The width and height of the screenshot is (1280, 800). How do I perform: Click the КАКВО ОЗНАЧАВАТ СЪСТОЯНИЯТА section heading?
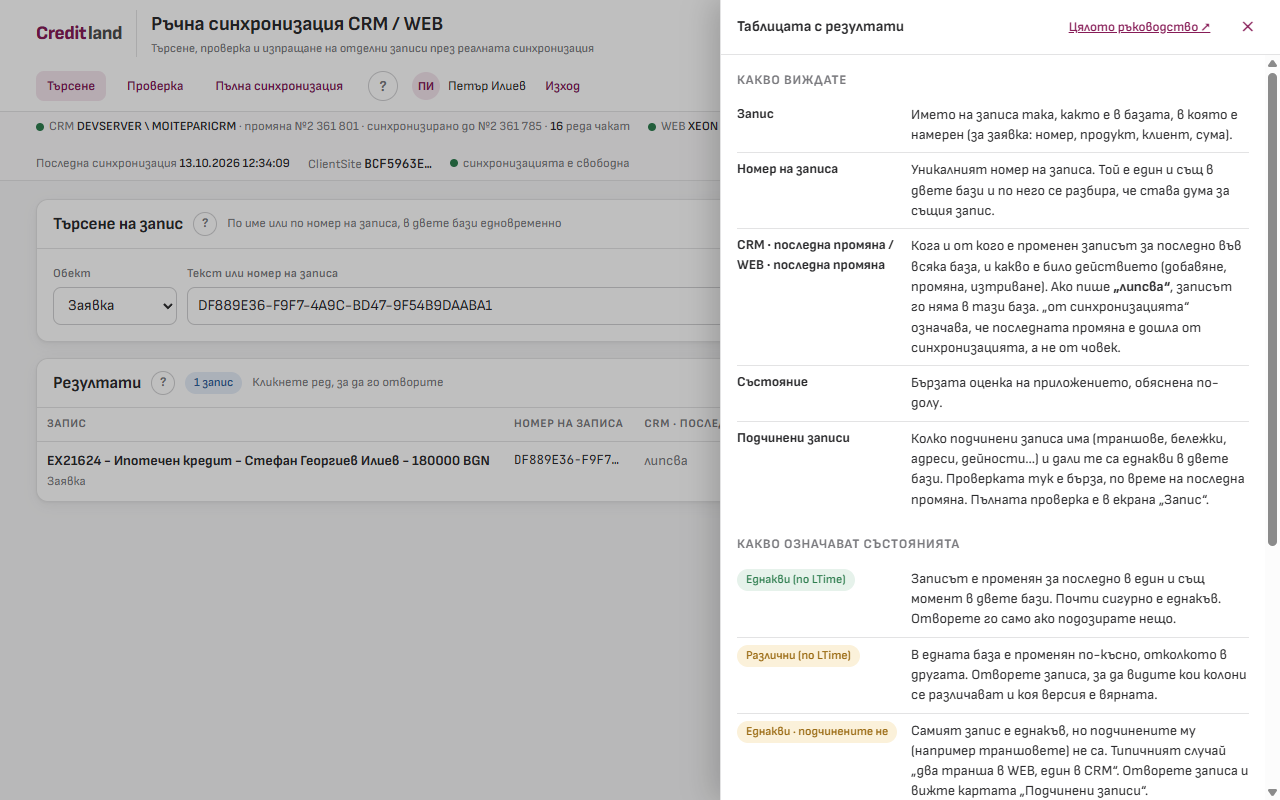[848, 544]
